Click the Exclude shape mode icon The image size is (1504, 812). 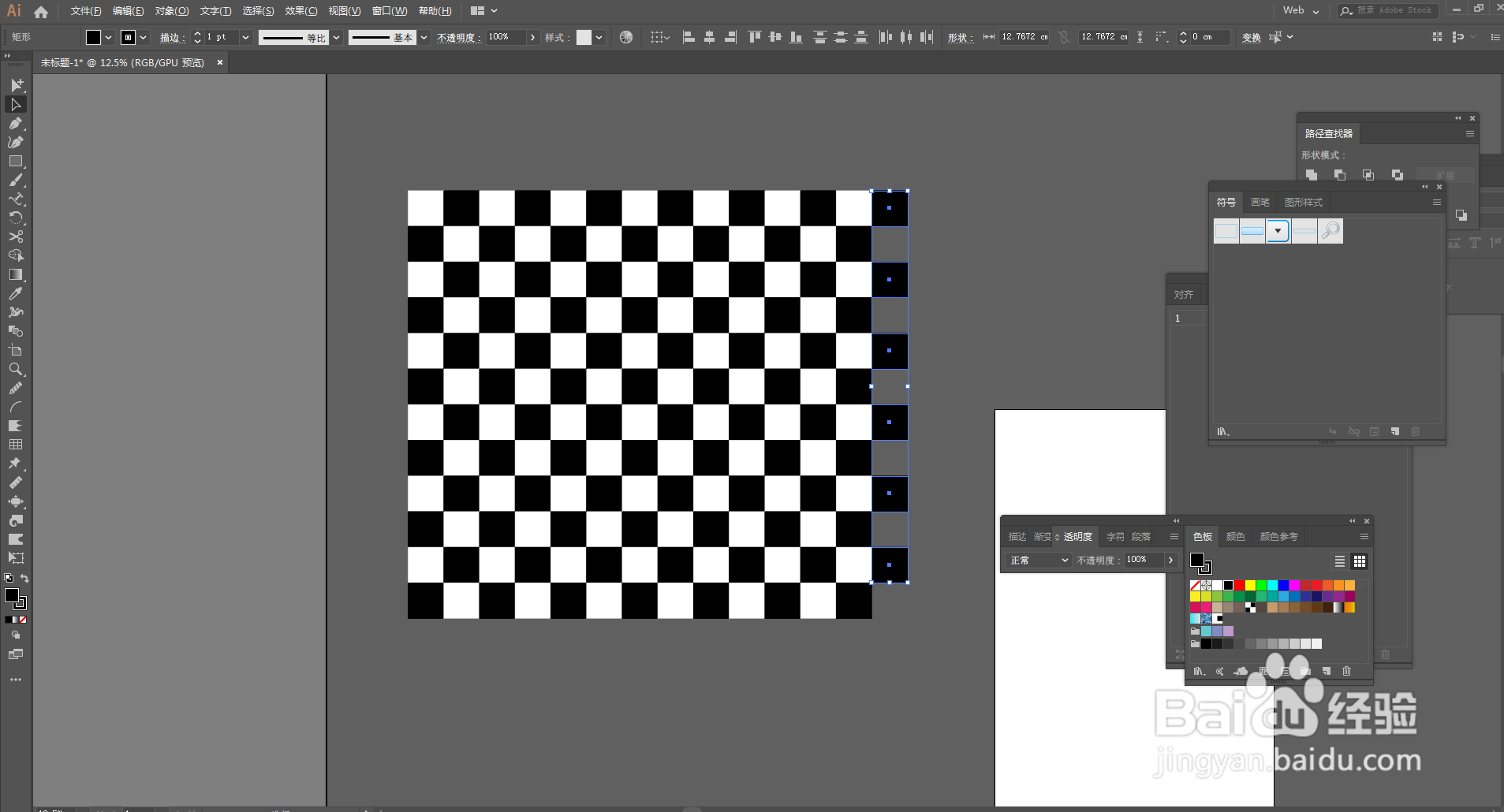coord(1398,175)
